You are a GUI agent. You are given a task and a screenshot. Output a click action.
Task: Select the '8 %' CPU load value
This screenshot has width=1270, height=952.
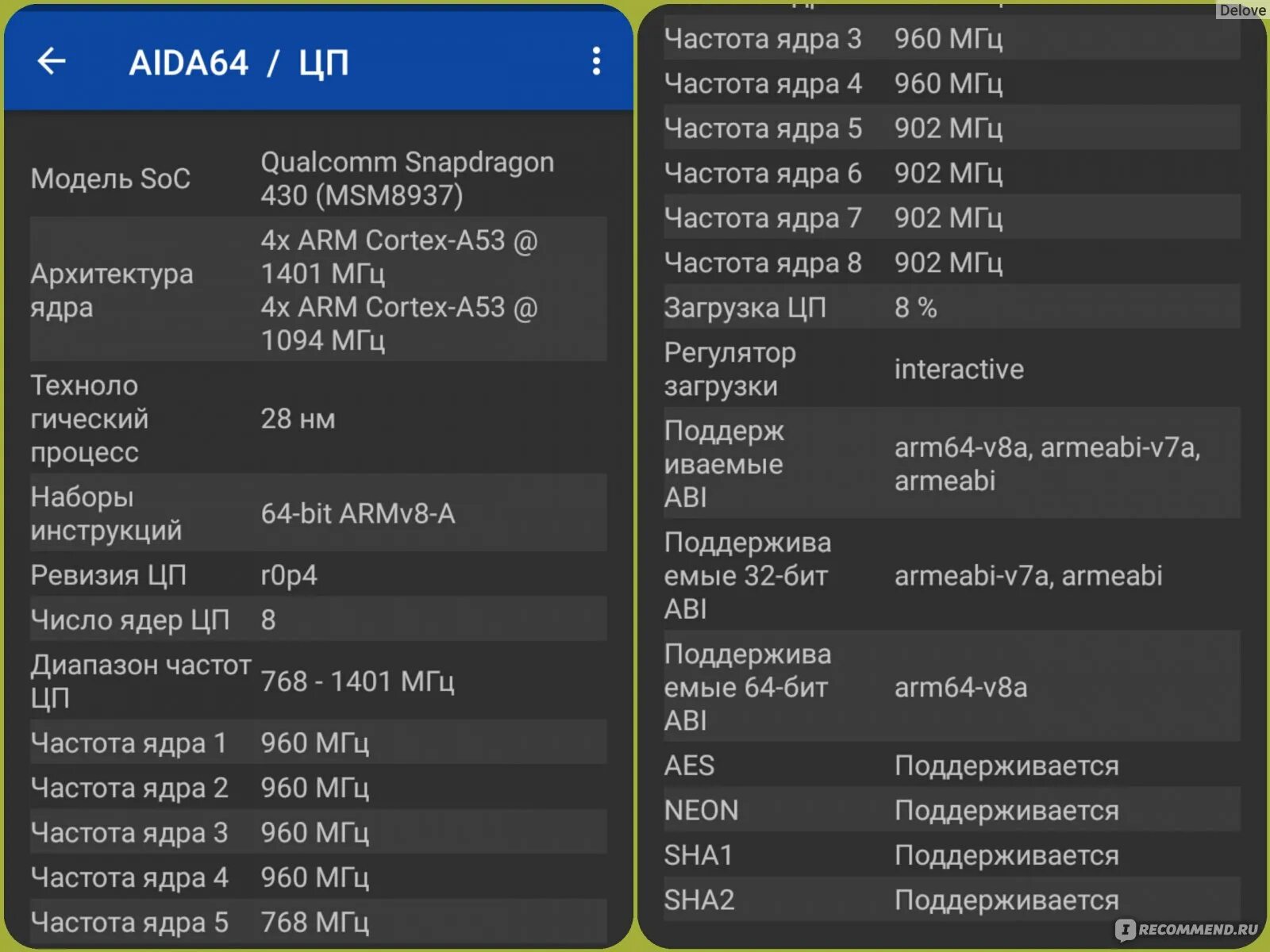915,308
